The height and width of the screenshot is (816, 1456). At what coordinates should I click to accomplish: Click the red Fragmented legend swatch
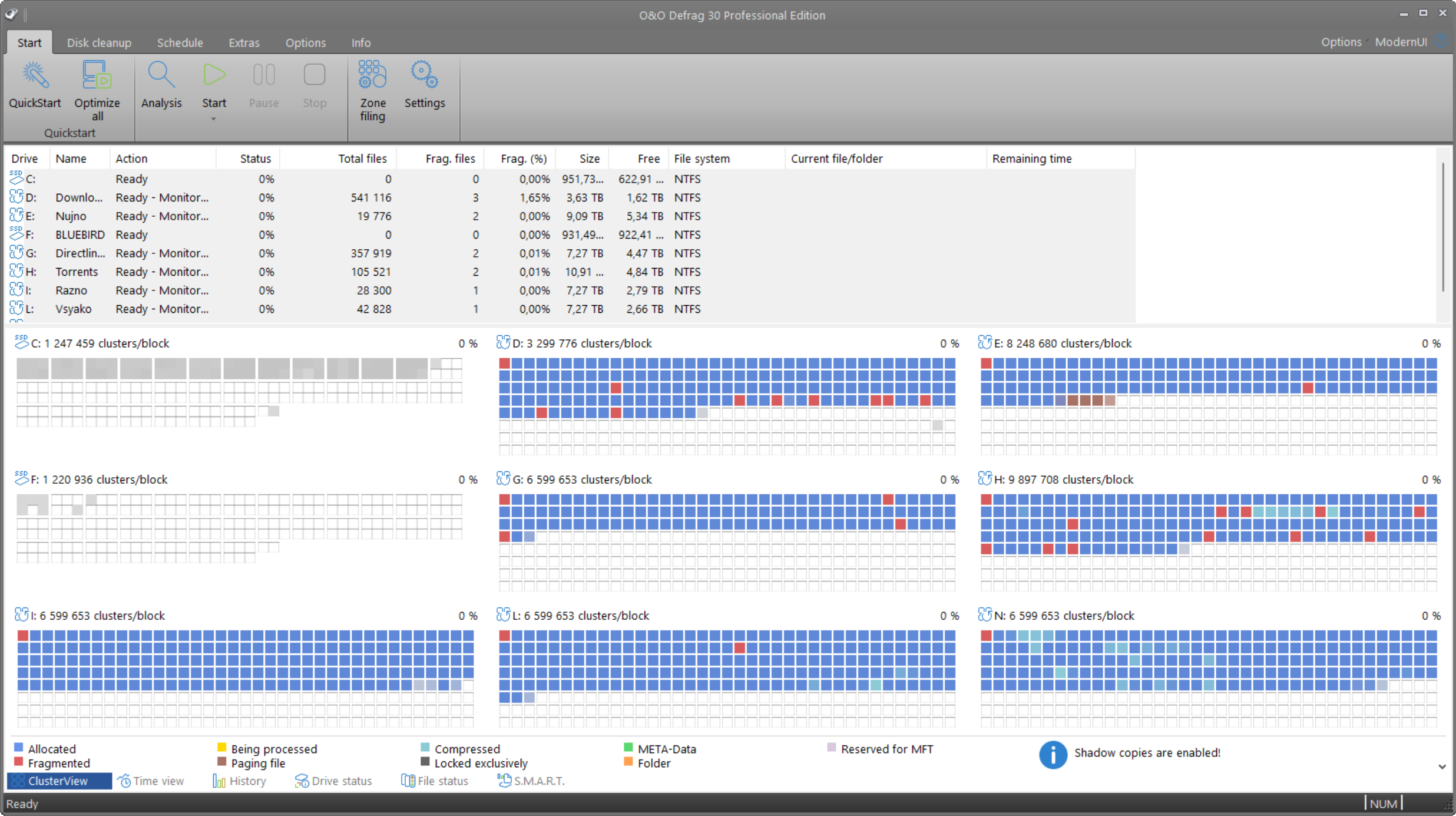[19, 762]
